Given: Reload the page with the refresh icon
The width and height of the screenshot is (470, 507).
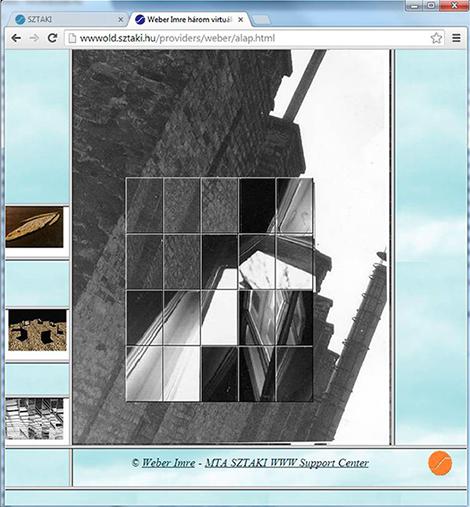Looking at the screenshot, I should 52,38.
